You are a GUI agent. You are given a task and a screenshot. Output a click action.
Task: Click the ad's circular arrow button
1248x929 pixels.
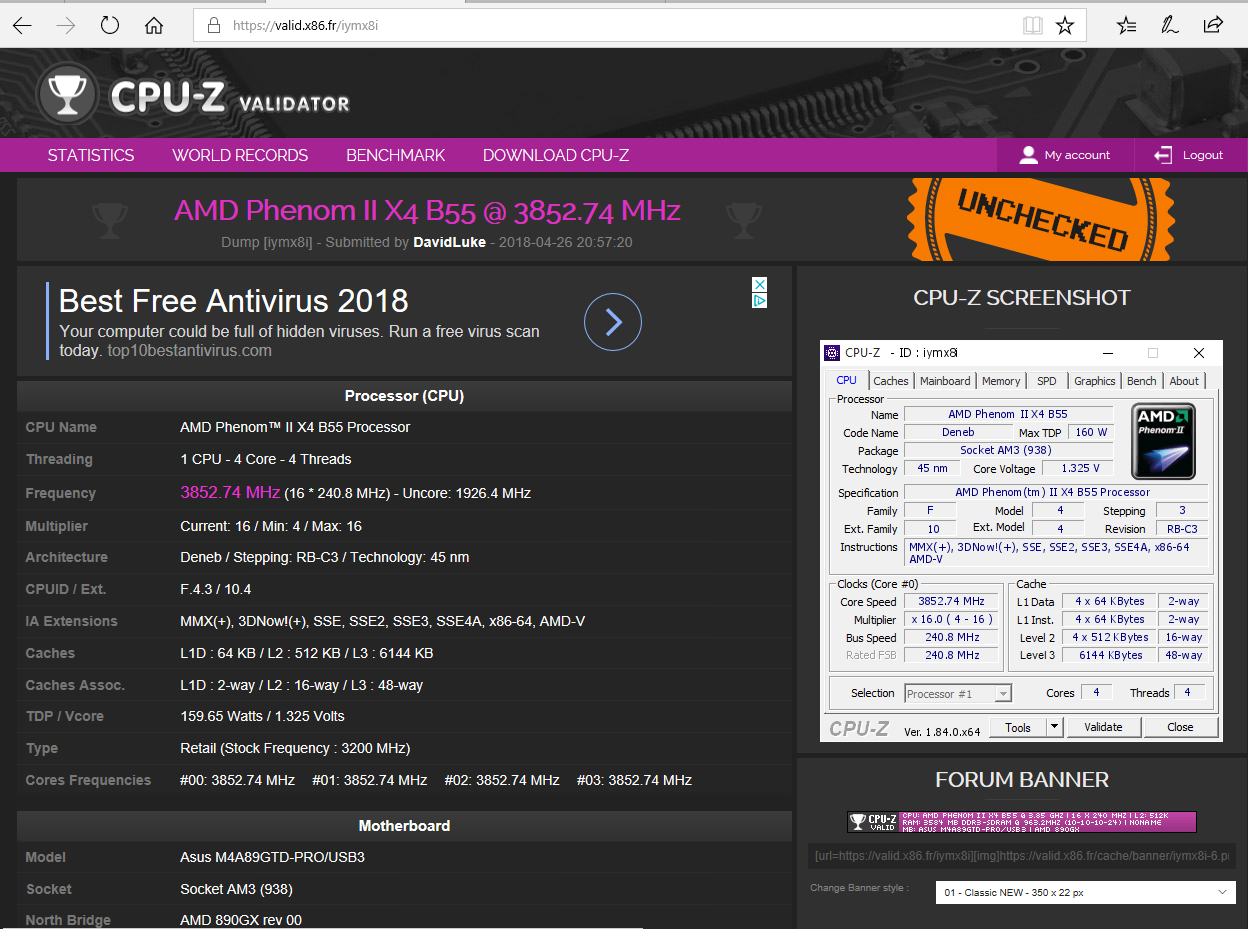click(613, 322)
